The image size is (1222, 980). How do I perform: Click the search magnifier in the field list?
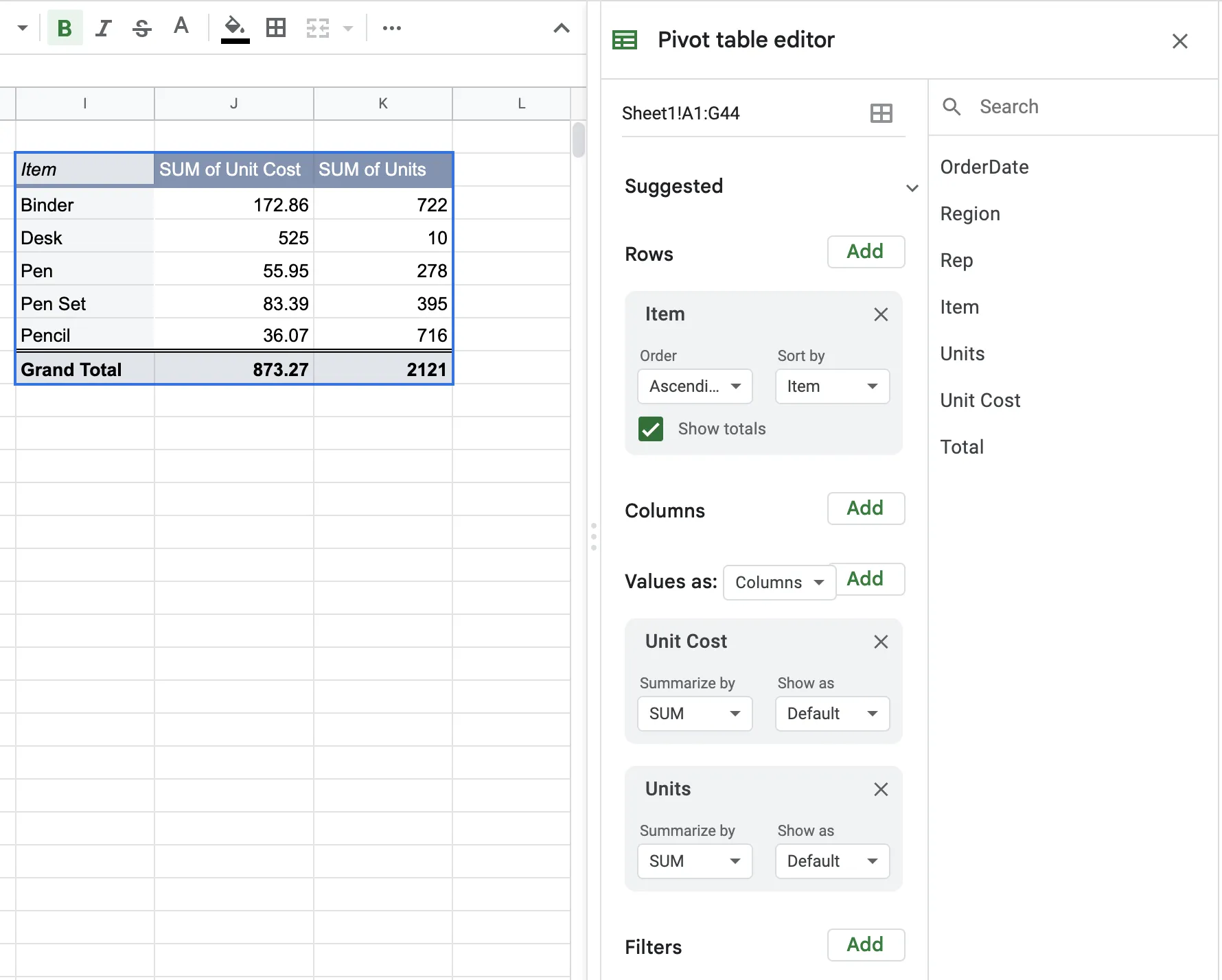point(952,106)
